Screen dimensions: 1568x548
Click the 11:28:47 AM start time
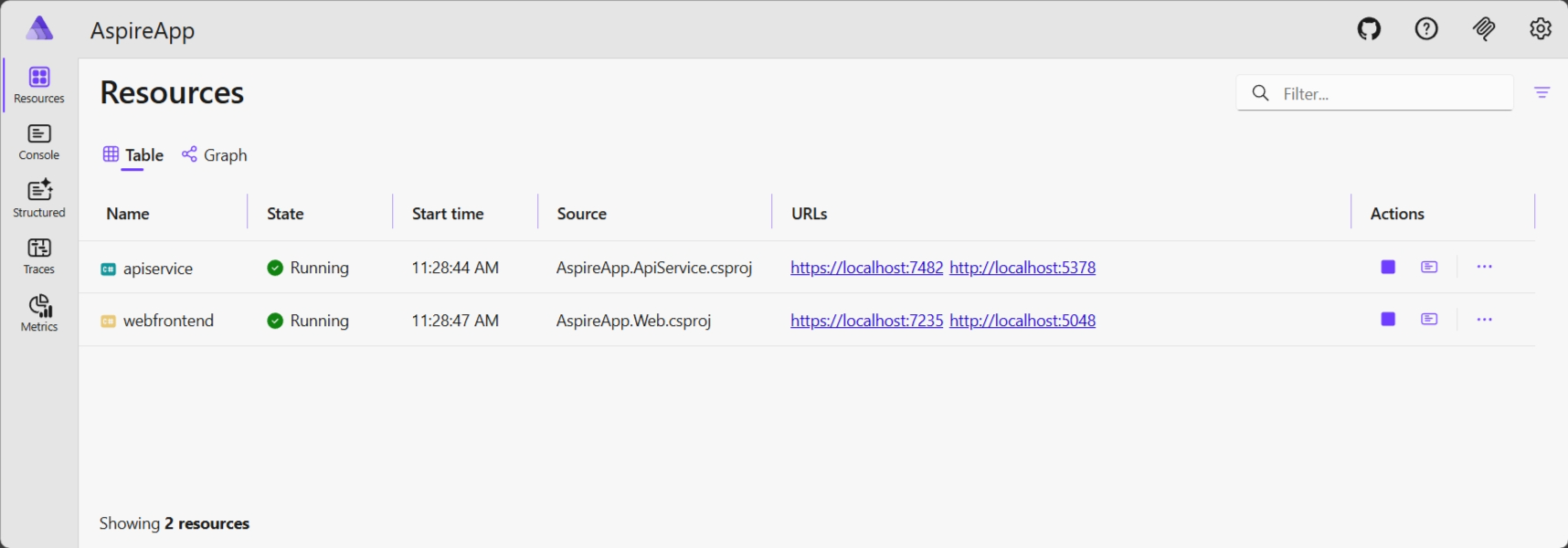tap(455, 321)
